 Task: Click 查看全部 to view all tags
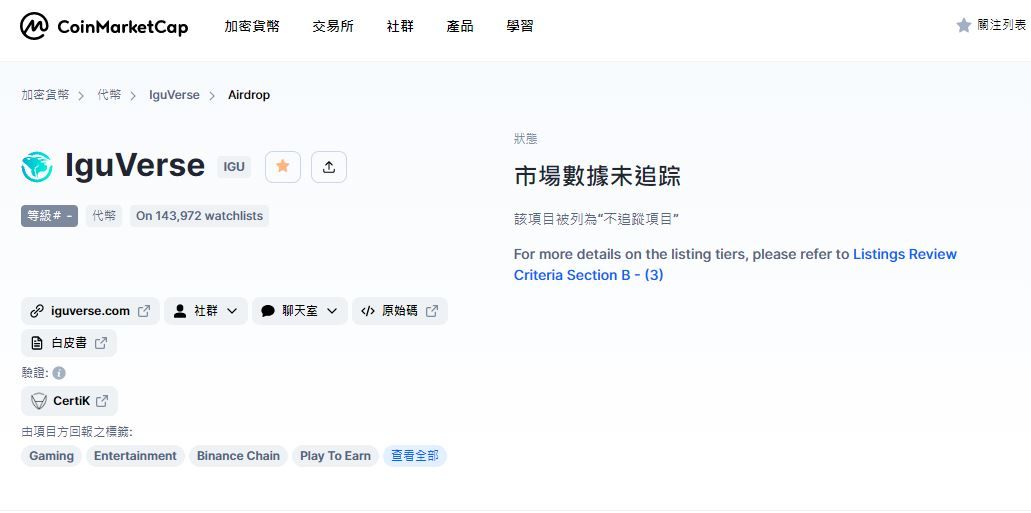pos(415,456)
